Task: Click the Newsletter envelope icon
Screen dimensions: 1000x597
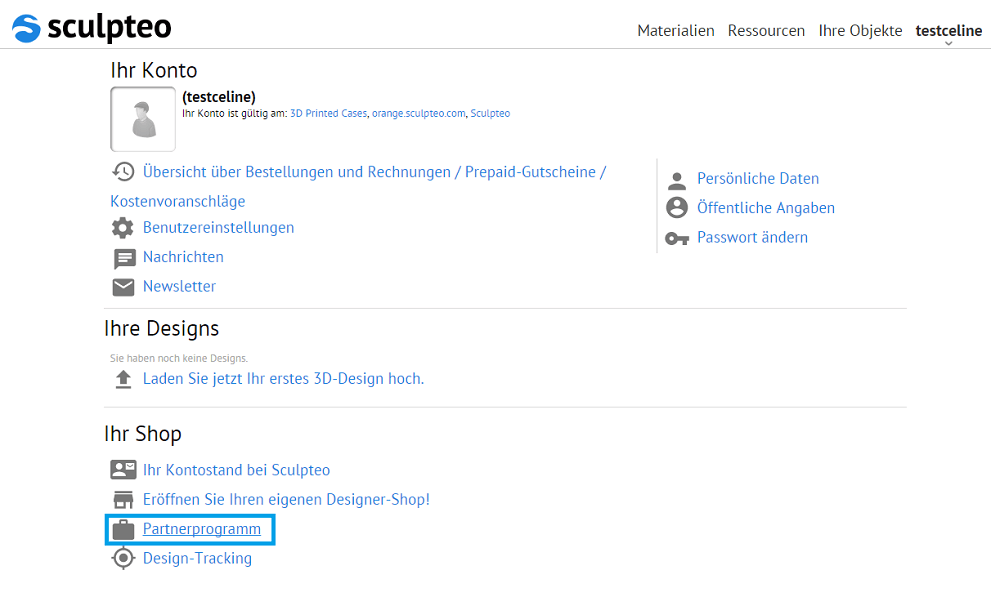Action: 123,287
